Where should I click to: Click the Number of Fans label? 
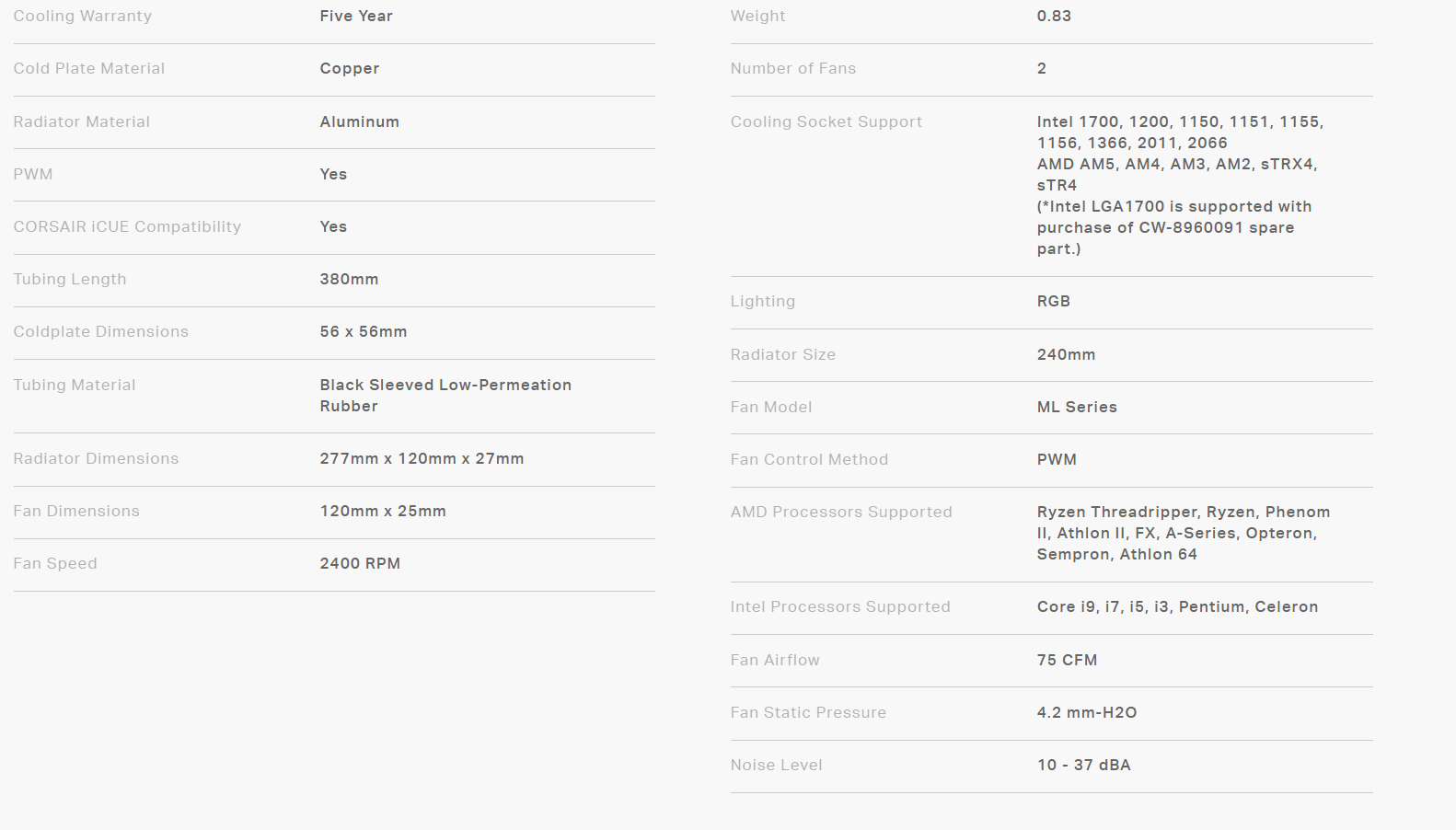793,68
